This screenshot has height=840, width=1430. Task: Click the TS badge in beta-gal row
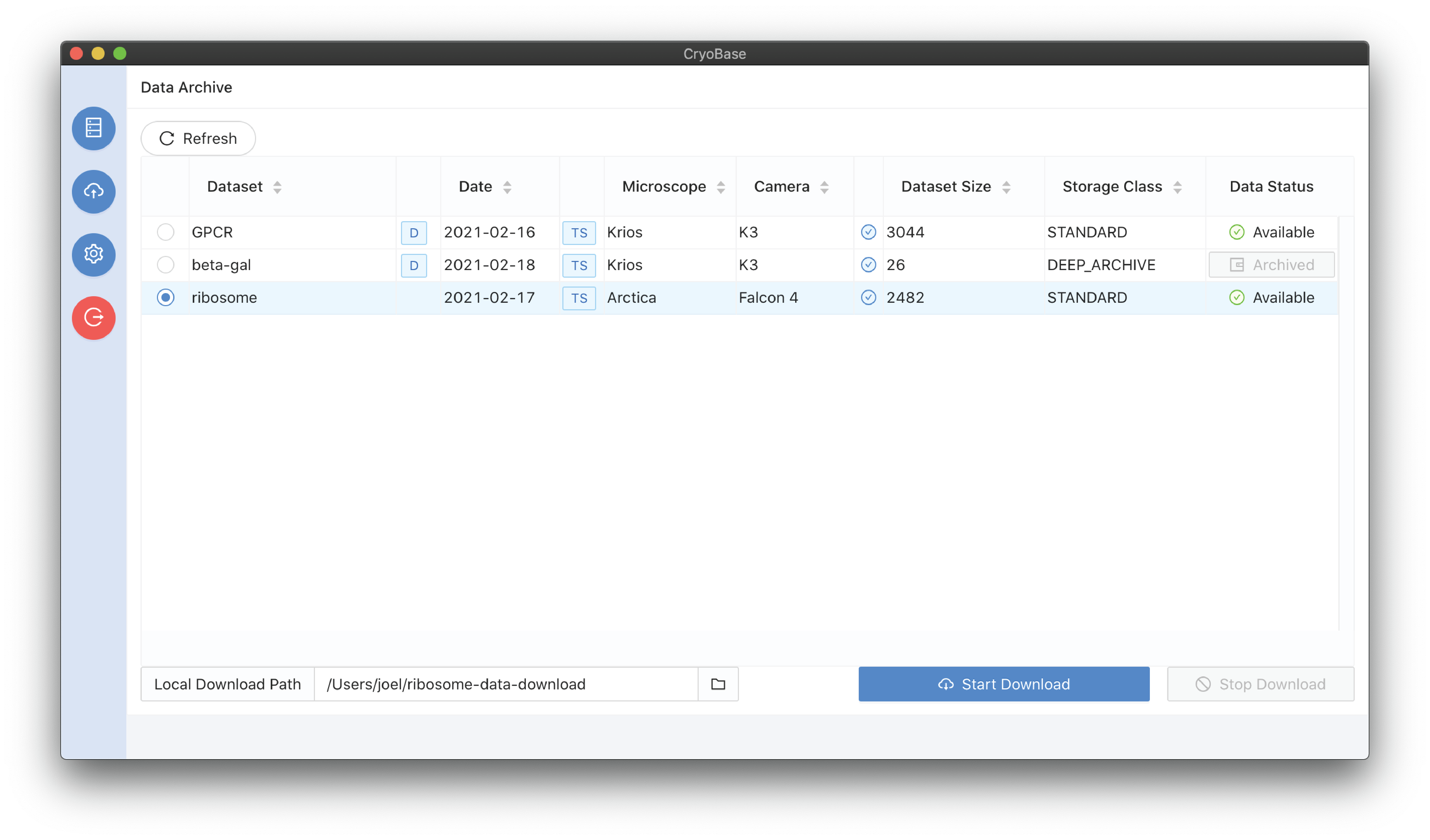[579, 265]
